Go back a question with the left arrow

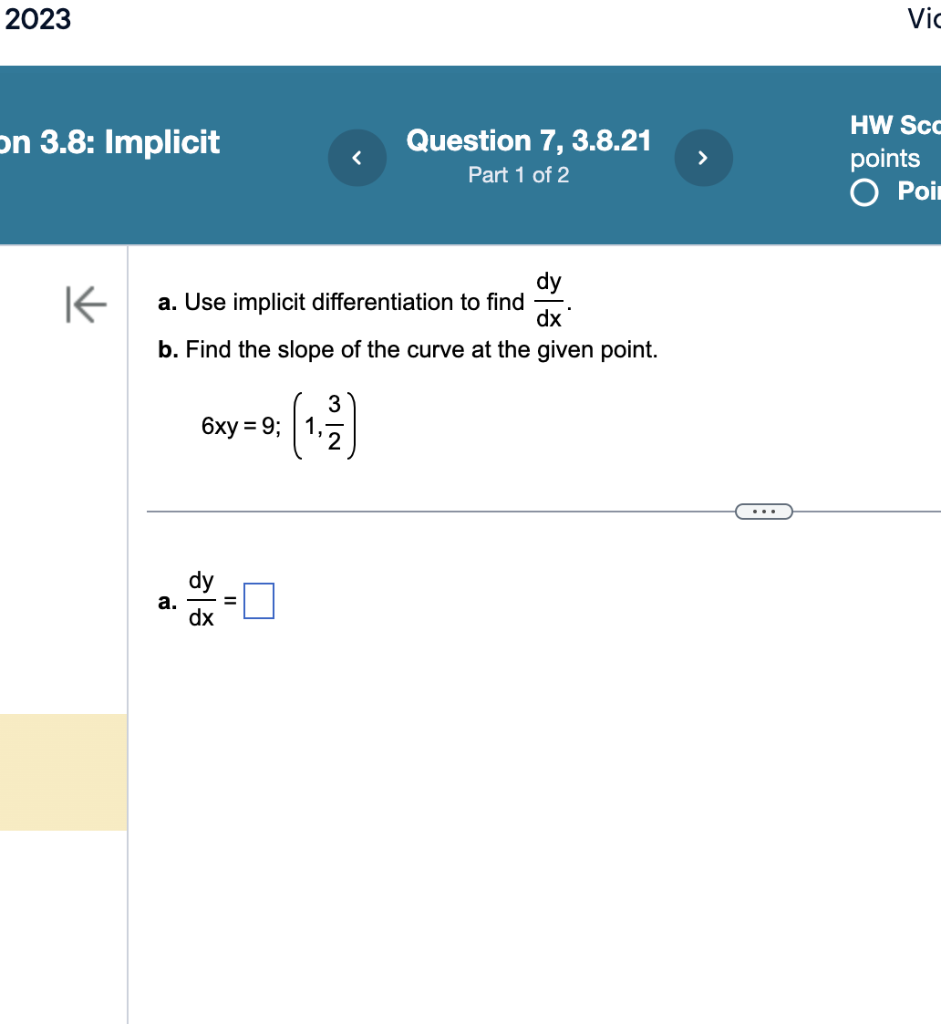(357, 157)
